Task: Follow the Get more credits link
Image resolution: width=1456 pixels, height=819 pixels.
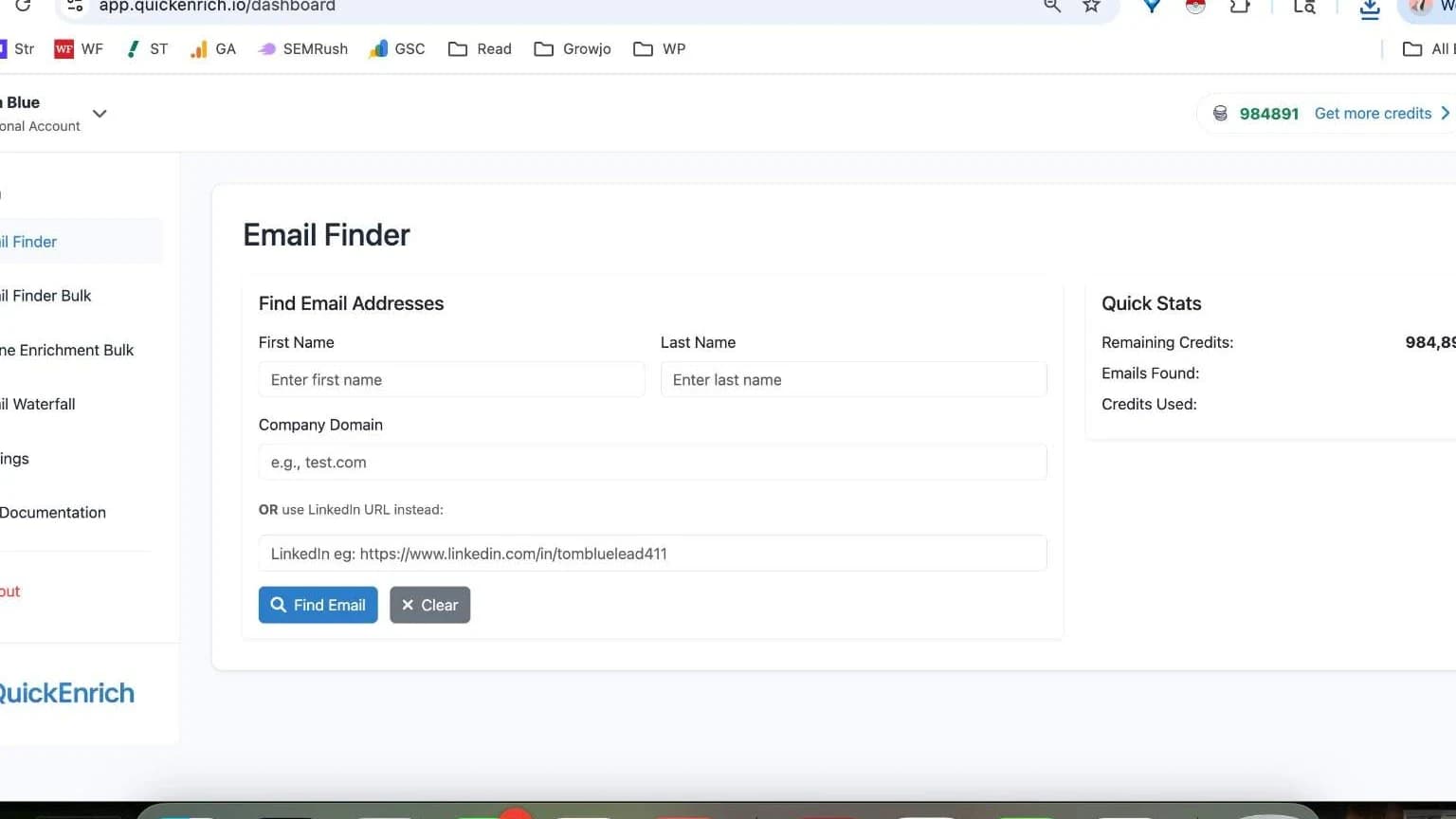Action: click(x=1373, y=114)
